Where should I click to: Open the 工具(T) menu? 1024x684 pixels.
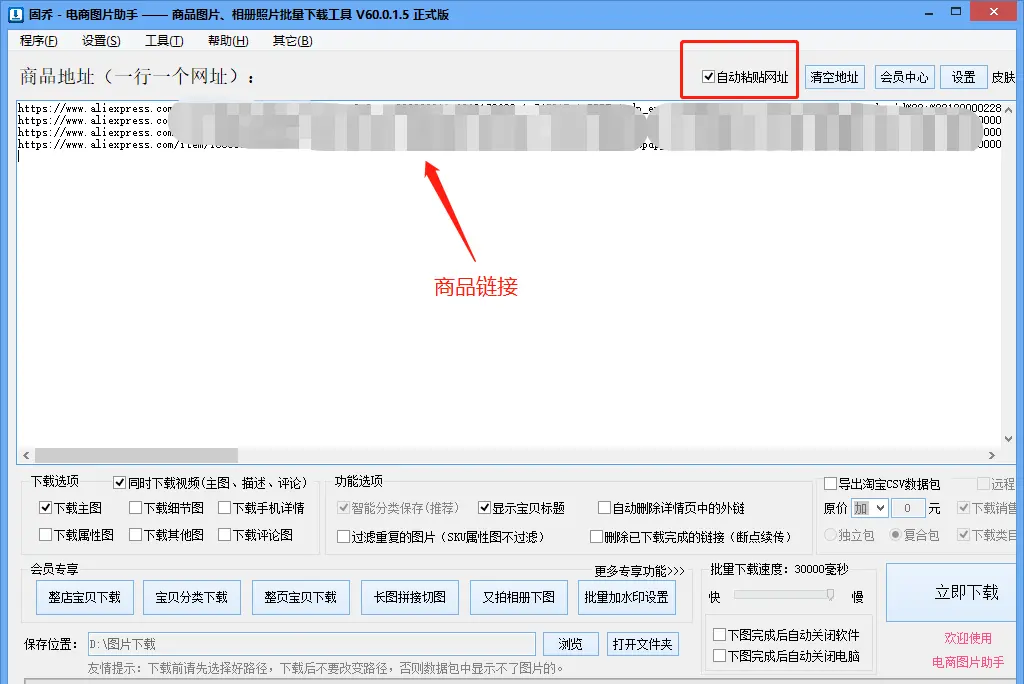pyautogui.click(x=164, y=41)
